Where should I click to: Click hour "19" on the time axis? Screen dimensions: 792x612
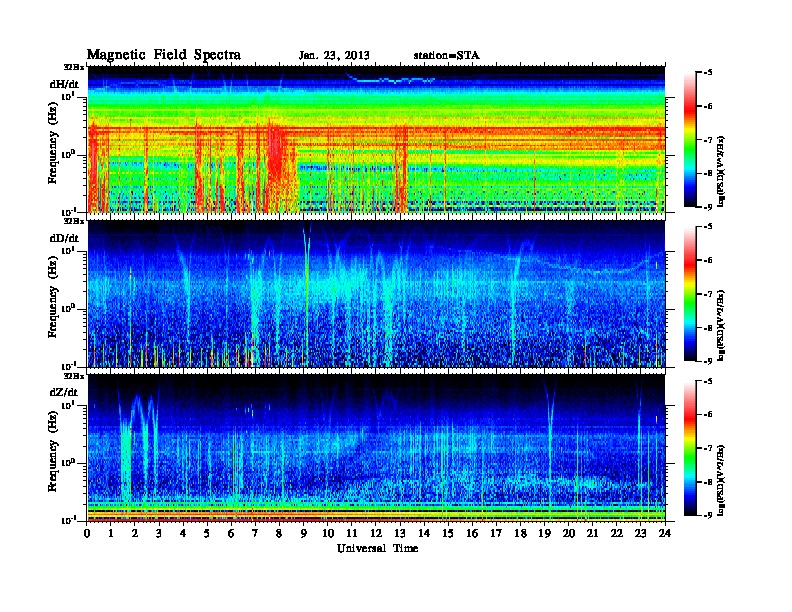coord(544,533)
